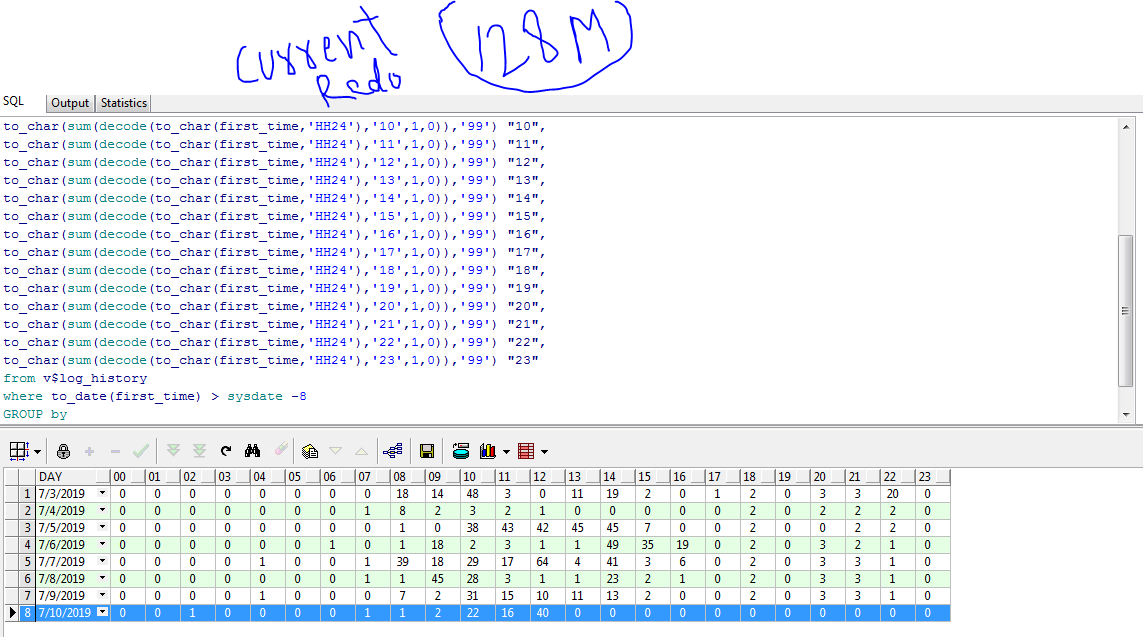Viewport: 1143px width, 637px height.
Task: Open the grid layout dropdown arrow
Action: click(x=35, y=451)
